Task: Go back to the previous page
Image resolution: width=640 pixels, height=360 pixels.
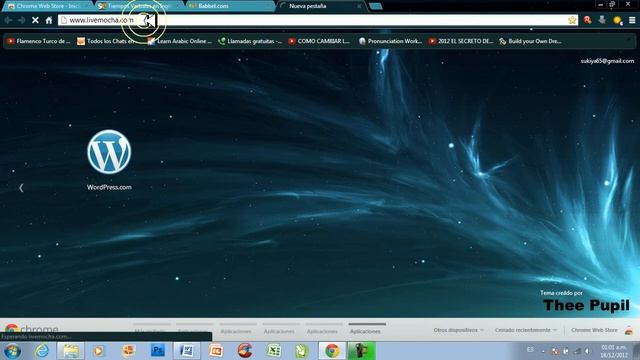Action: (x=8, y=20)
